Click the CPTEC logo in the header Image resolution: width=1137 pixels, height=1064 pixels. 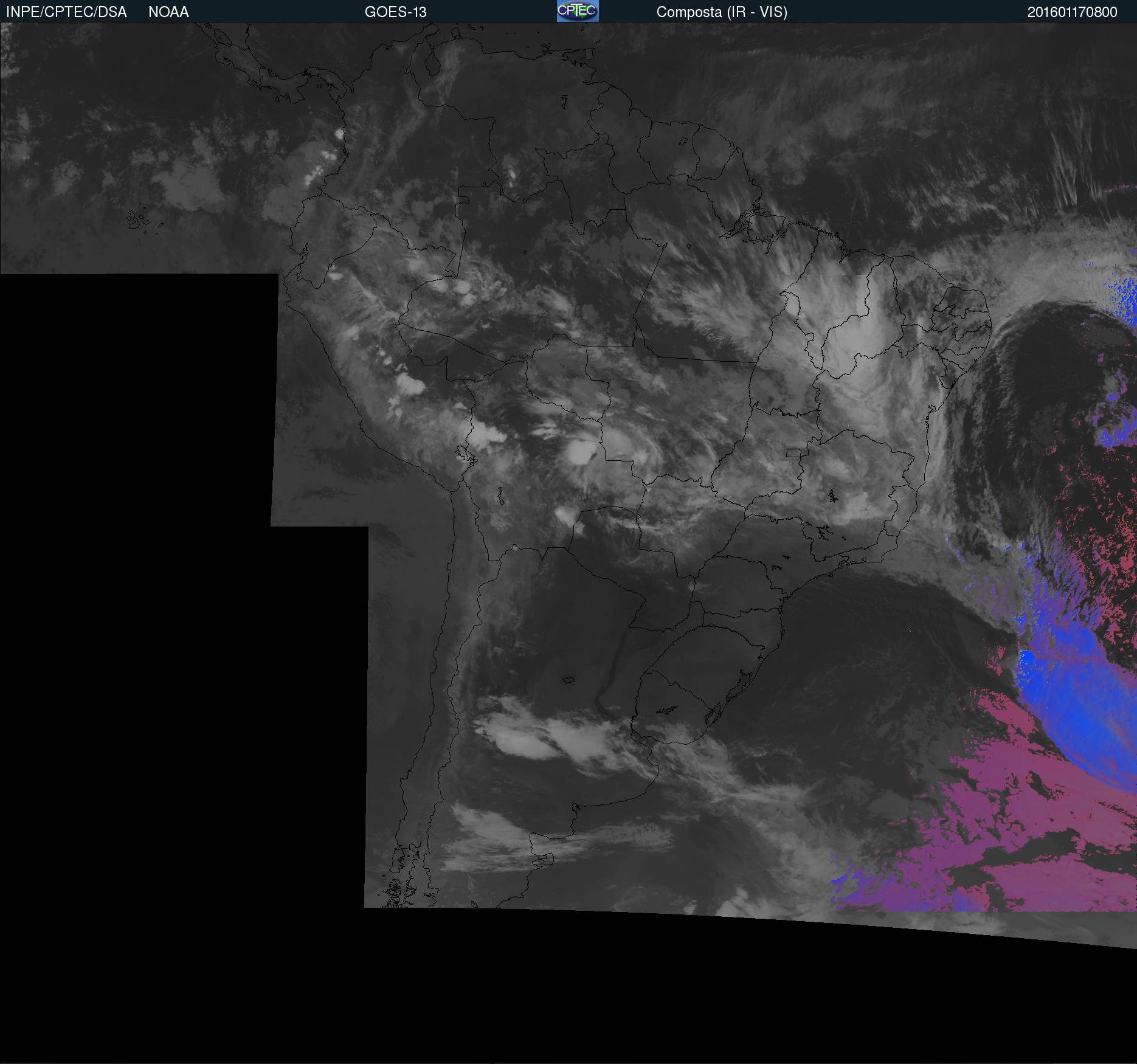pos(578,11)
